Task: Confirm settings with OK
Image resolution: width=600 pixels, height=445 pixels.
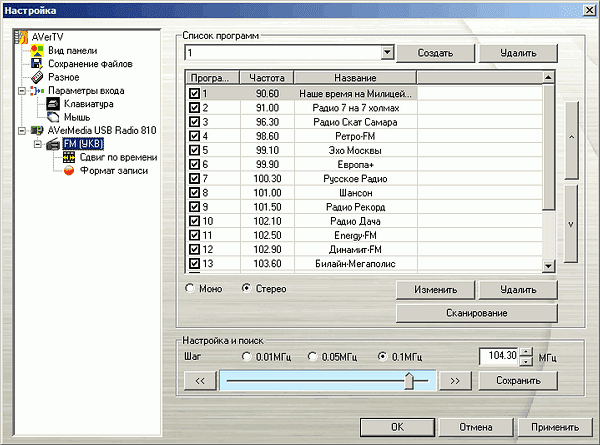Action: tap(397, 427)
